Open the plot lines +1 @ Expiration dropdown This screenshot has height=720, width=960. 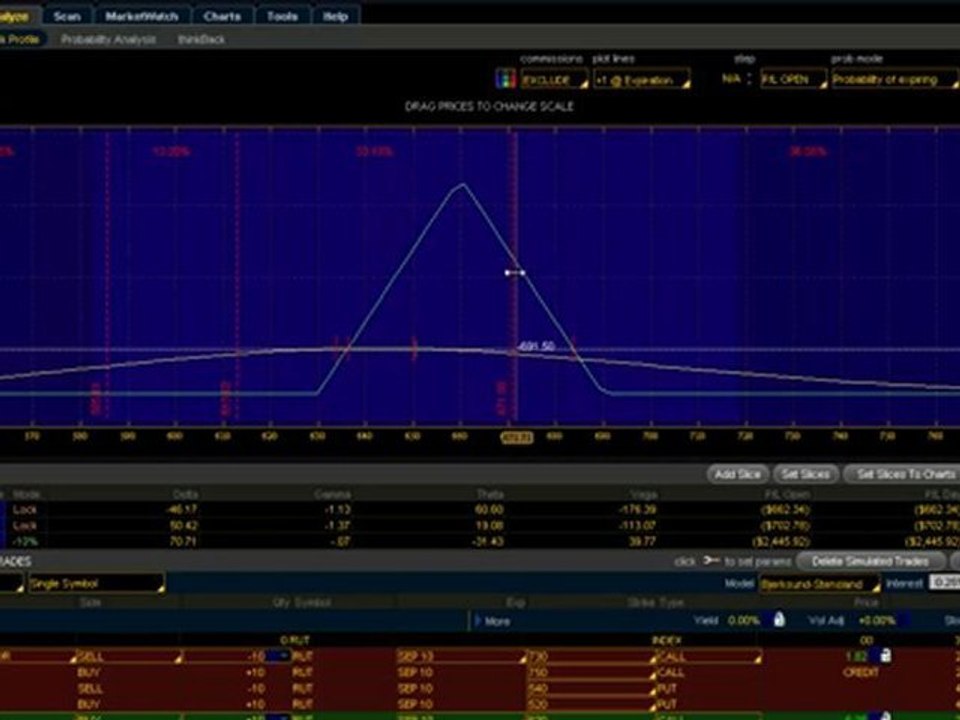tap(642, 79)
